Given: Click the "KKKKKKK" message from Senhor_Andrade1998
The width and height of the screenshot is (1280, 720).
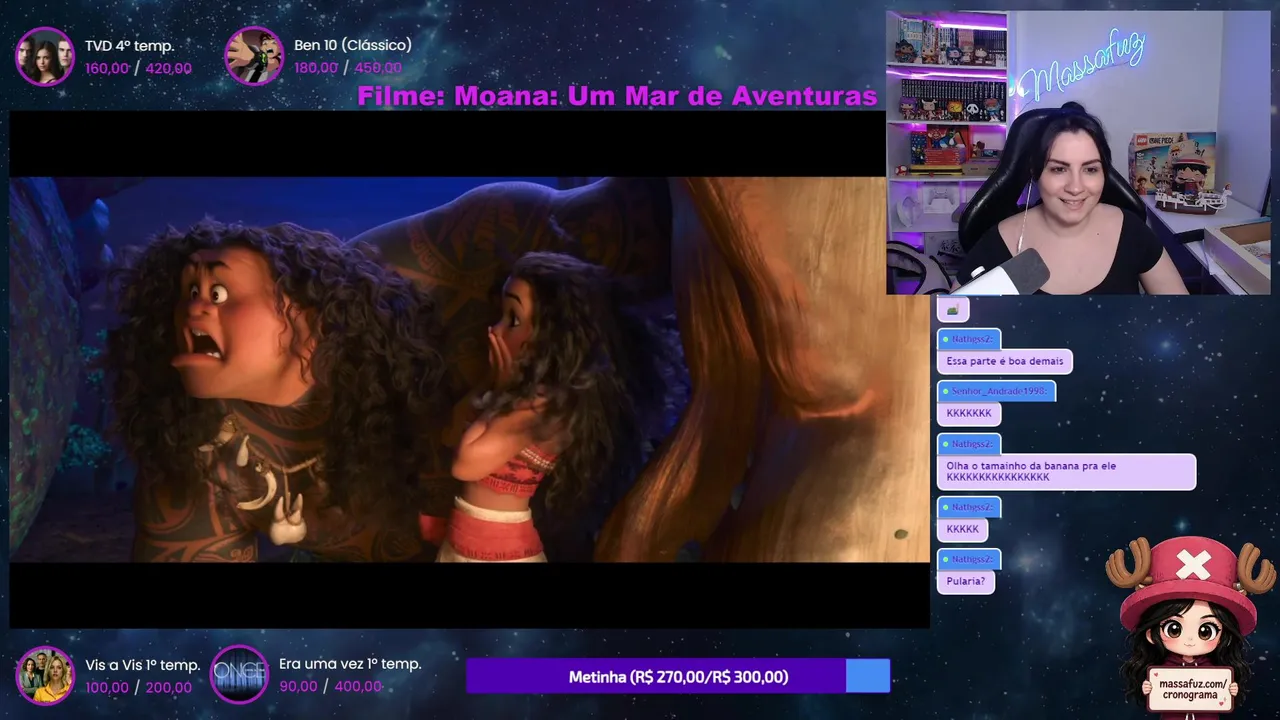Looking at the screenshot, I should click(969, 413).
